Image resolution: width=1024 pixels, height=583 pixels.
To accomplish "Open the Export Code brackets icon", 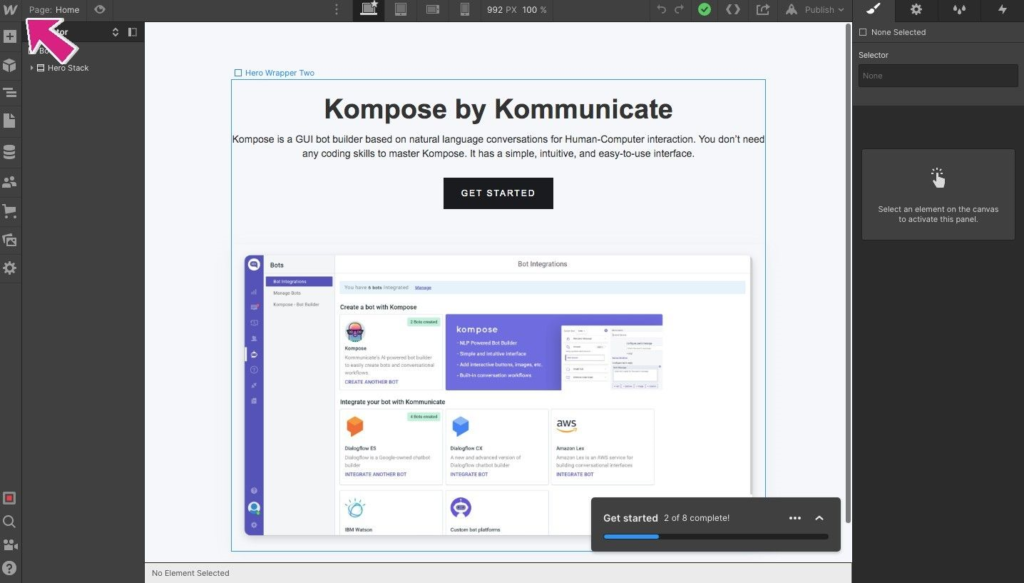I will coord(733,10).
